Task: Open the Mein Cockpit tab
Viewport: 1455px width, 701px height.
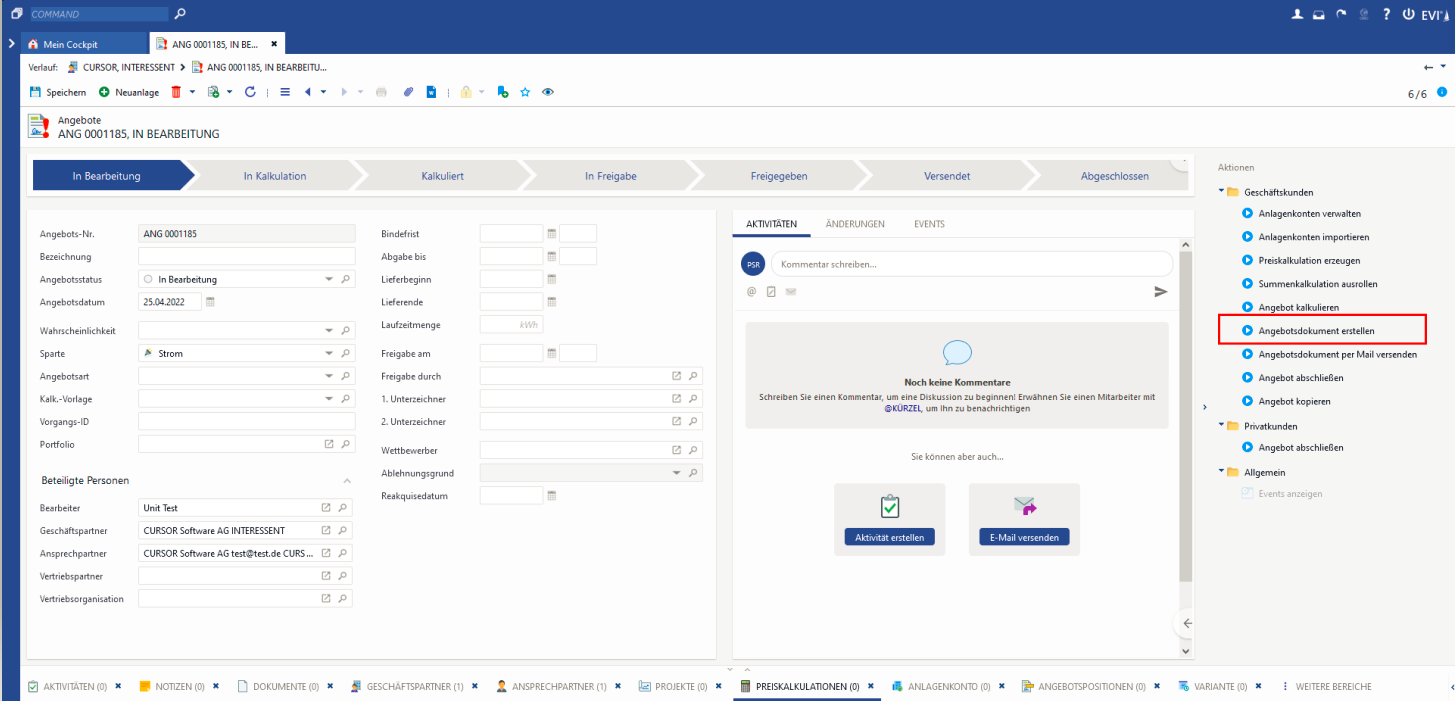Action: click(69, 44)
